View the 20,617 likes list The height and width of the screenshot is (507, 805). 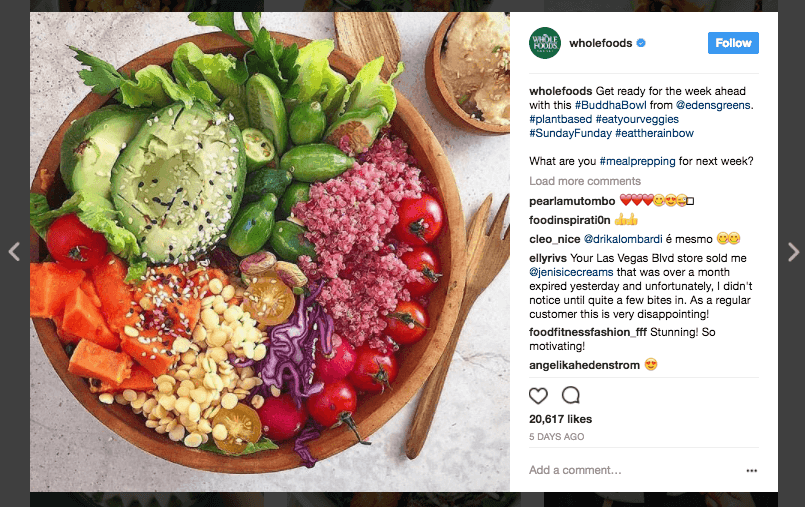coord(560,419)
